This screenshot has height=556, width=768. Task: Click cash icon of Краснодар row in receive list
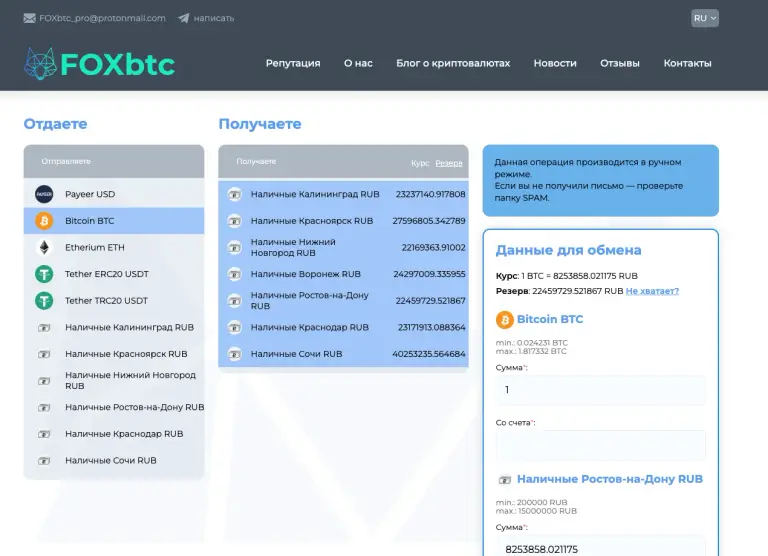pos(235,327)
